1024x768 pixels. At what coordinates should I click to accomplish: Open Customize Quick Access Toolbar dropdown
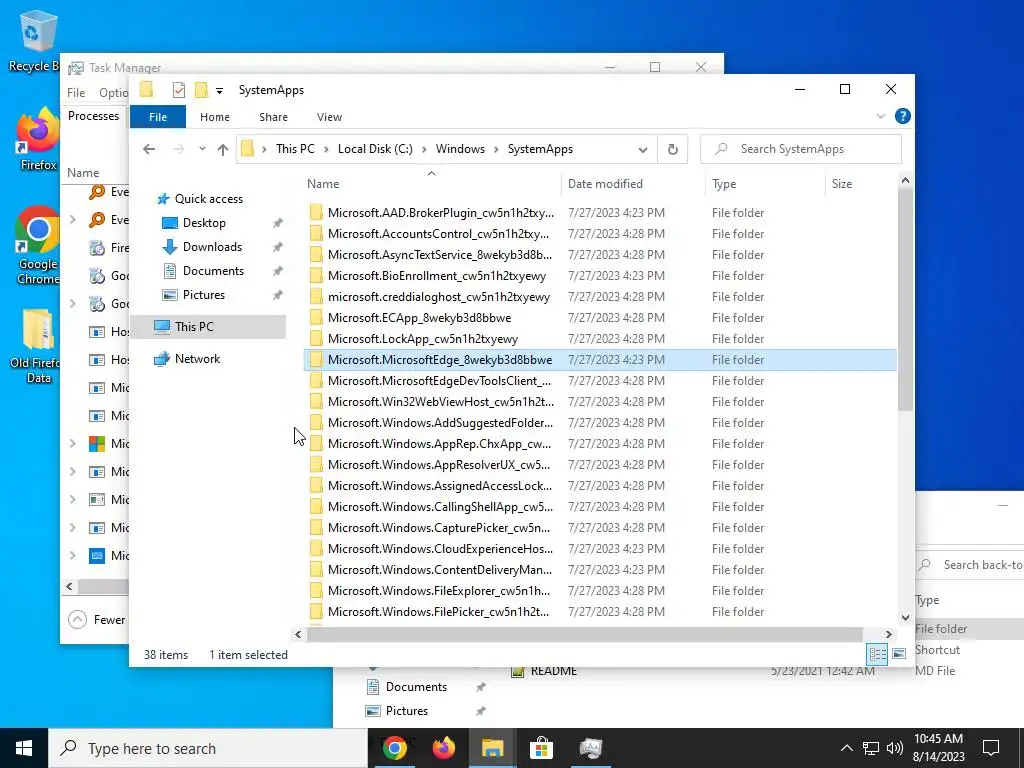click(219, 91)
